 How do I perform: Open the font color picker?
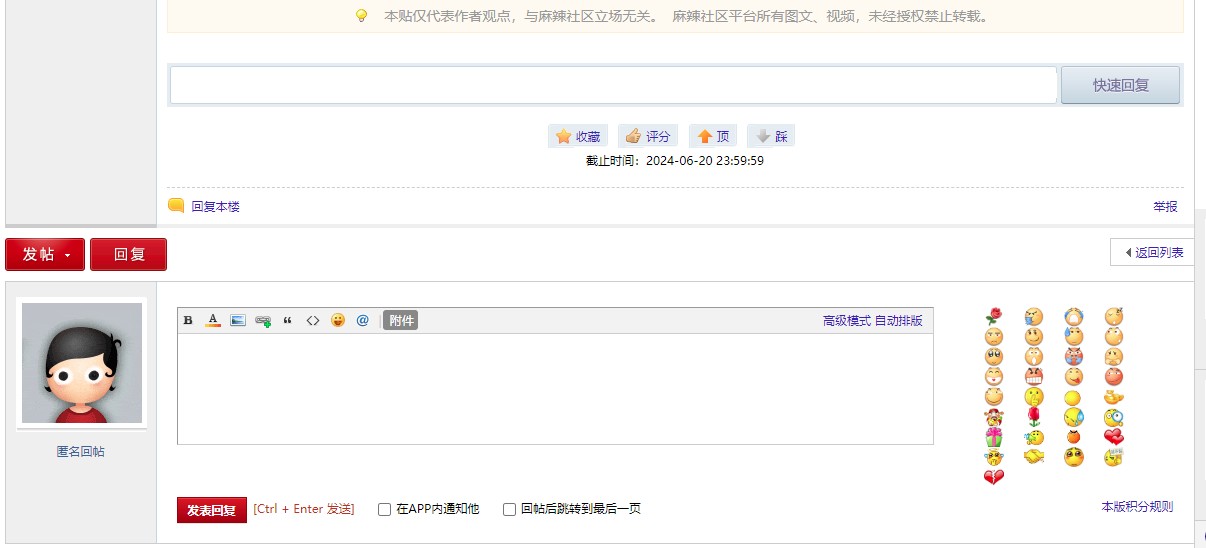point(213,321)
